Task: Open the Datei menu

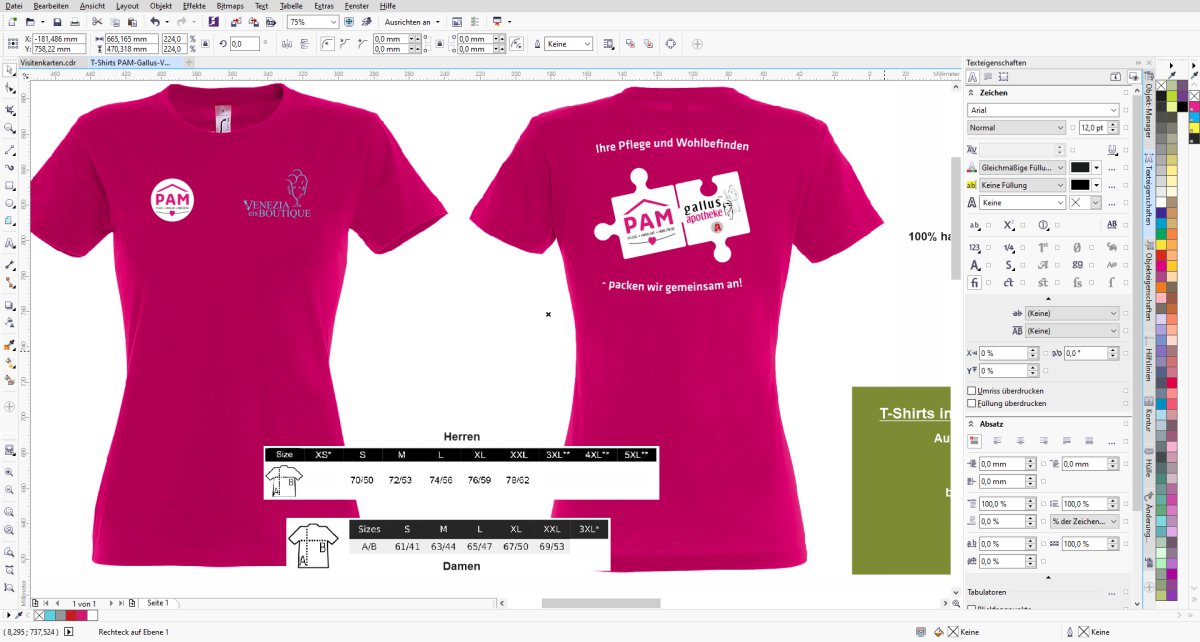Action: [15, 6]
